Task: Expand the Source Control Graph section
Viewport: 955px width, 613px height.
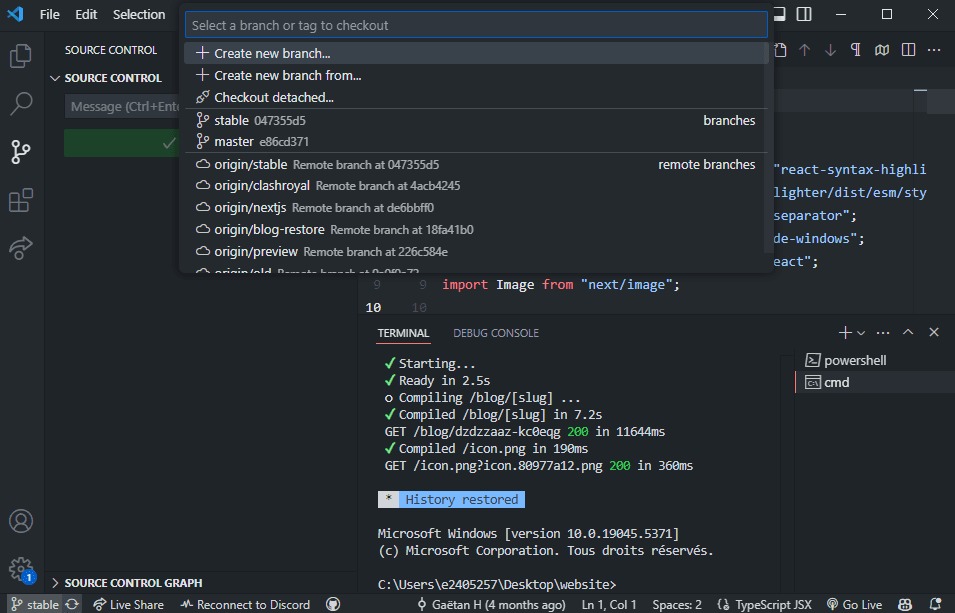Action: coord(133,583)
